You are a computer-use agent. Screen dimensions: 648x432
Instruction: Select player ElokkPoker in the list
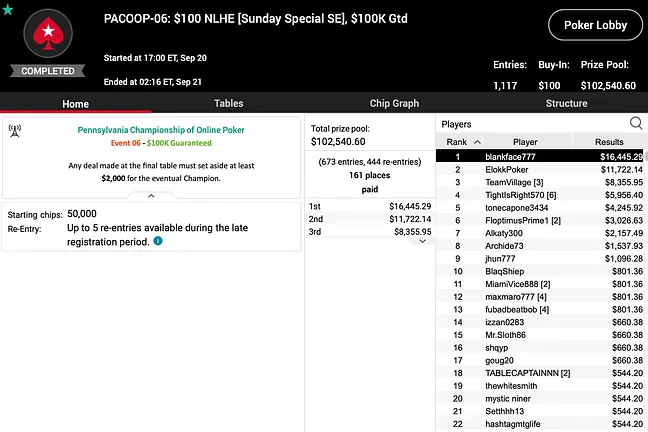pos(539,169)
